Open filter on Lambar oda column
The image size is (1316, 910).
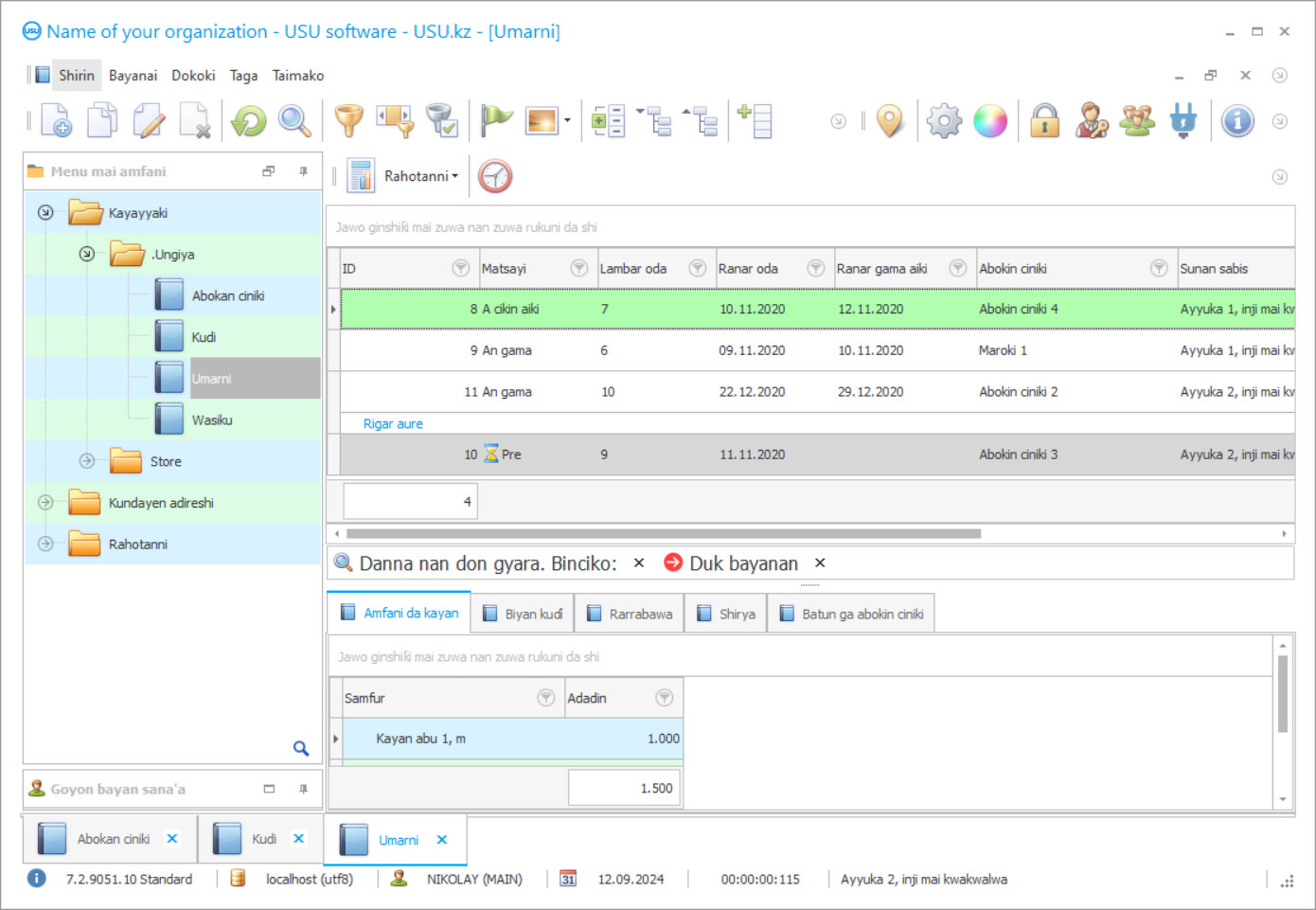698,268
